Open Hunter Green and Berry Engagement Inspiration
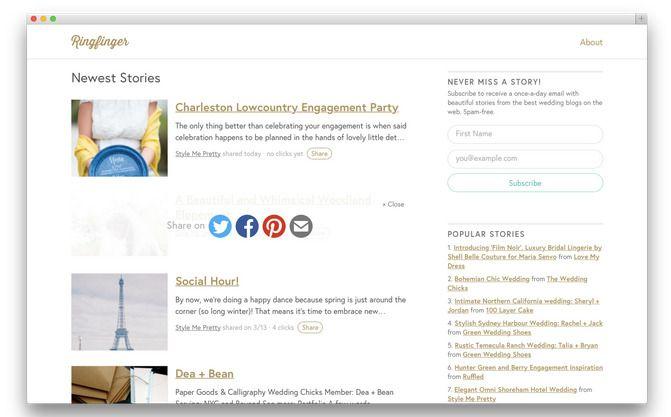 (528, 368)
